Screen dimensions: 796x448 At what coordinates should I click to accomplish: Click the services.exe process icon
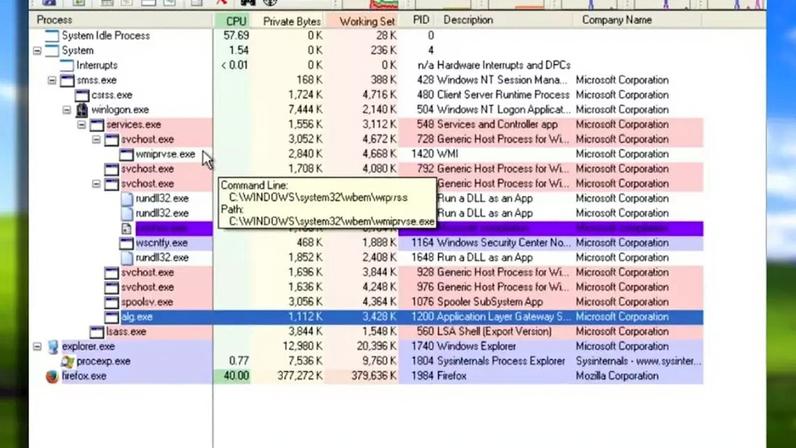point(96,124)
